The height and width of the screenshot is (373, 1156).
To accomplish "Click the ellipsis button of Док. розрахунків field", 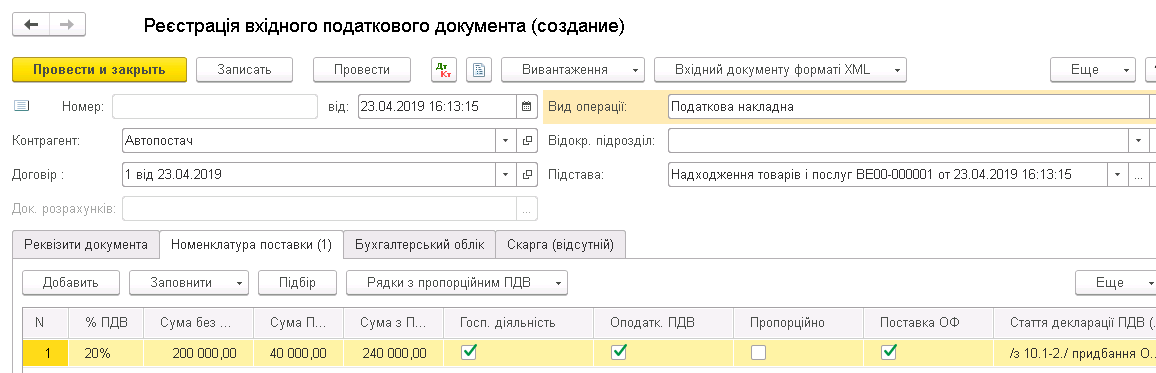I will point(526,209).
